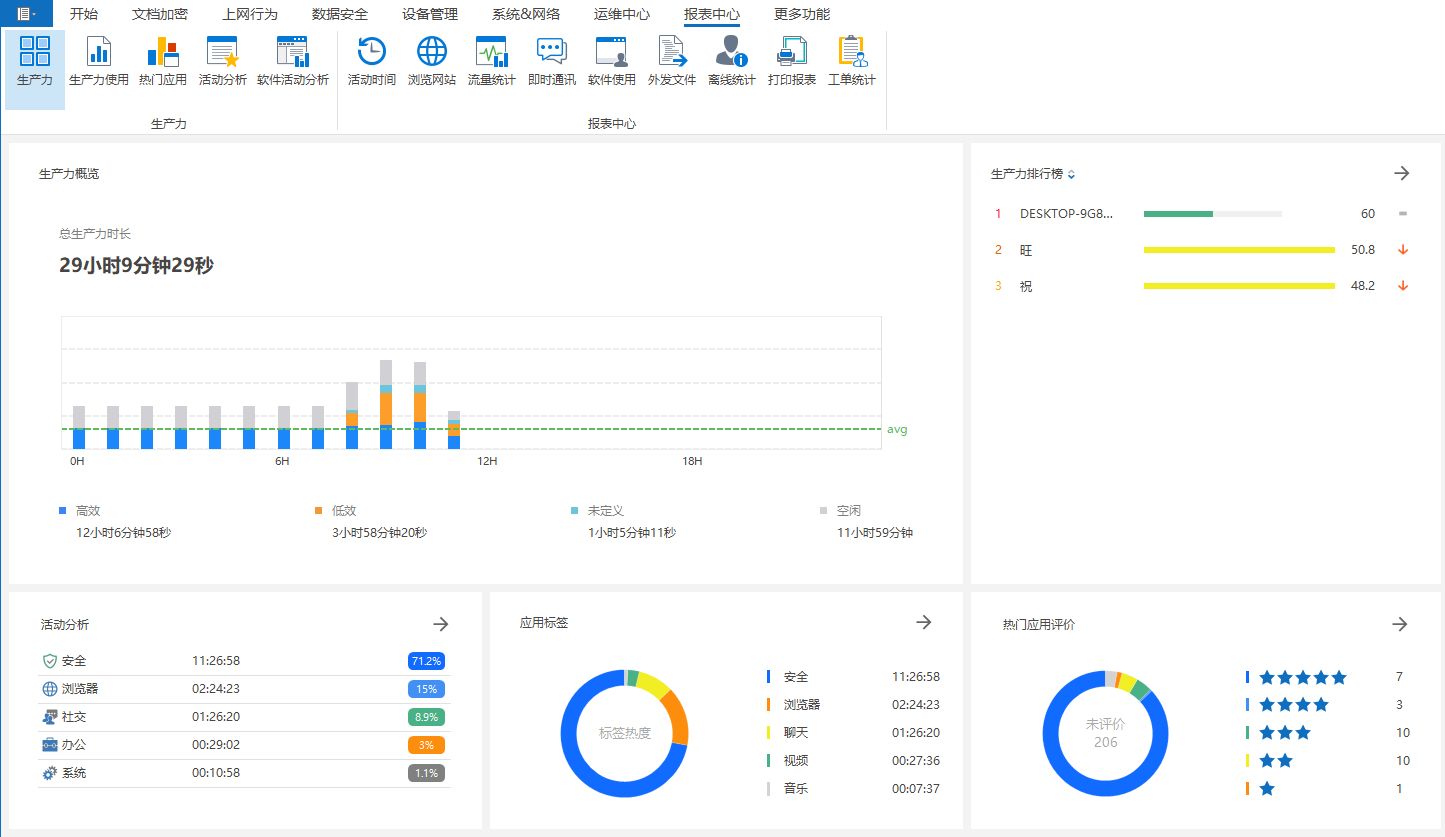Viewport: 1445px width, 837px height.
Task: Click the 未评价 206 donut chart center
Action: coord(1105,733)
